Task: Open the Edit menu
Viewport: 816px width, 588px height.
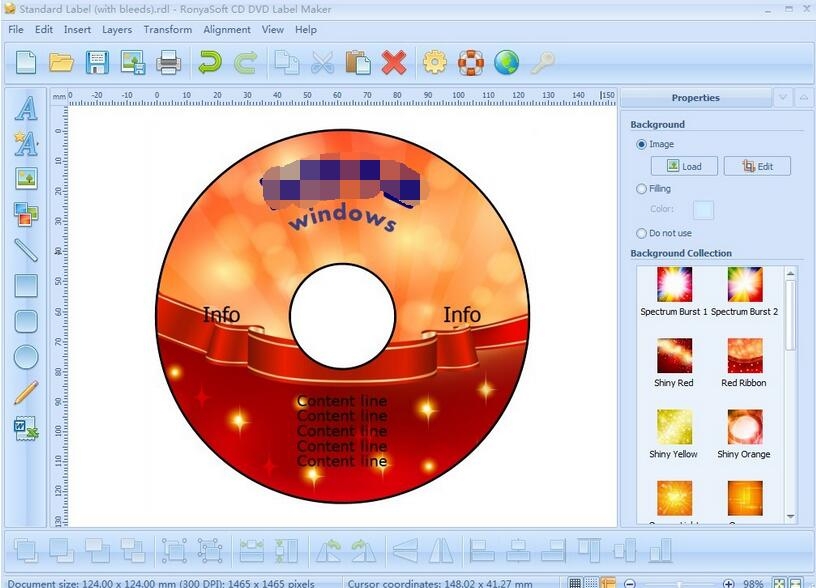Action: click(x=44, y=30)
